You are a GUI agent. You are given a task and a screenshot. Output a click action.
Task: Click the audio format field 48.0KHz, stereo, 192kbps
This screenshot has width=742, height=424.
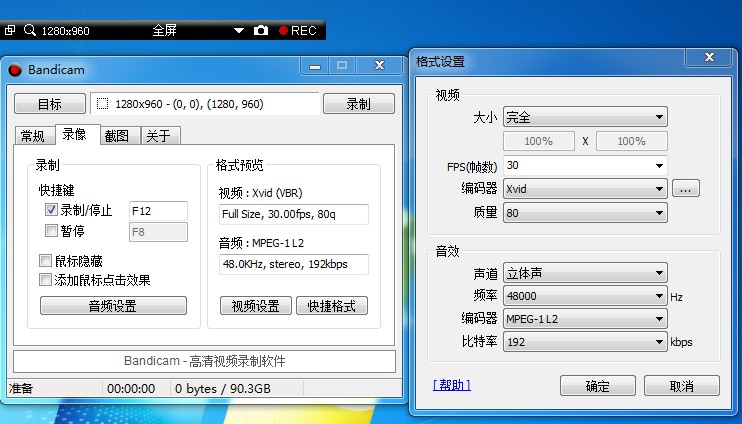click(293, 265)
